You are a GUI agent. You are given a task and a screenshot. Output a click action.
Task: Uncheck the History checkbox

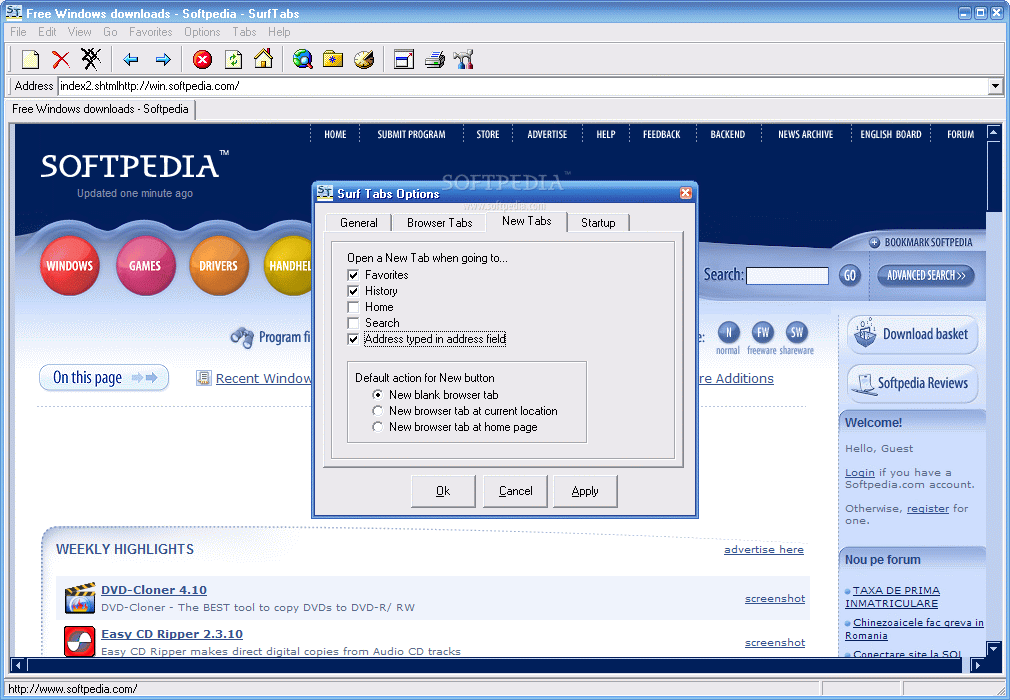(x=353, y=291)
